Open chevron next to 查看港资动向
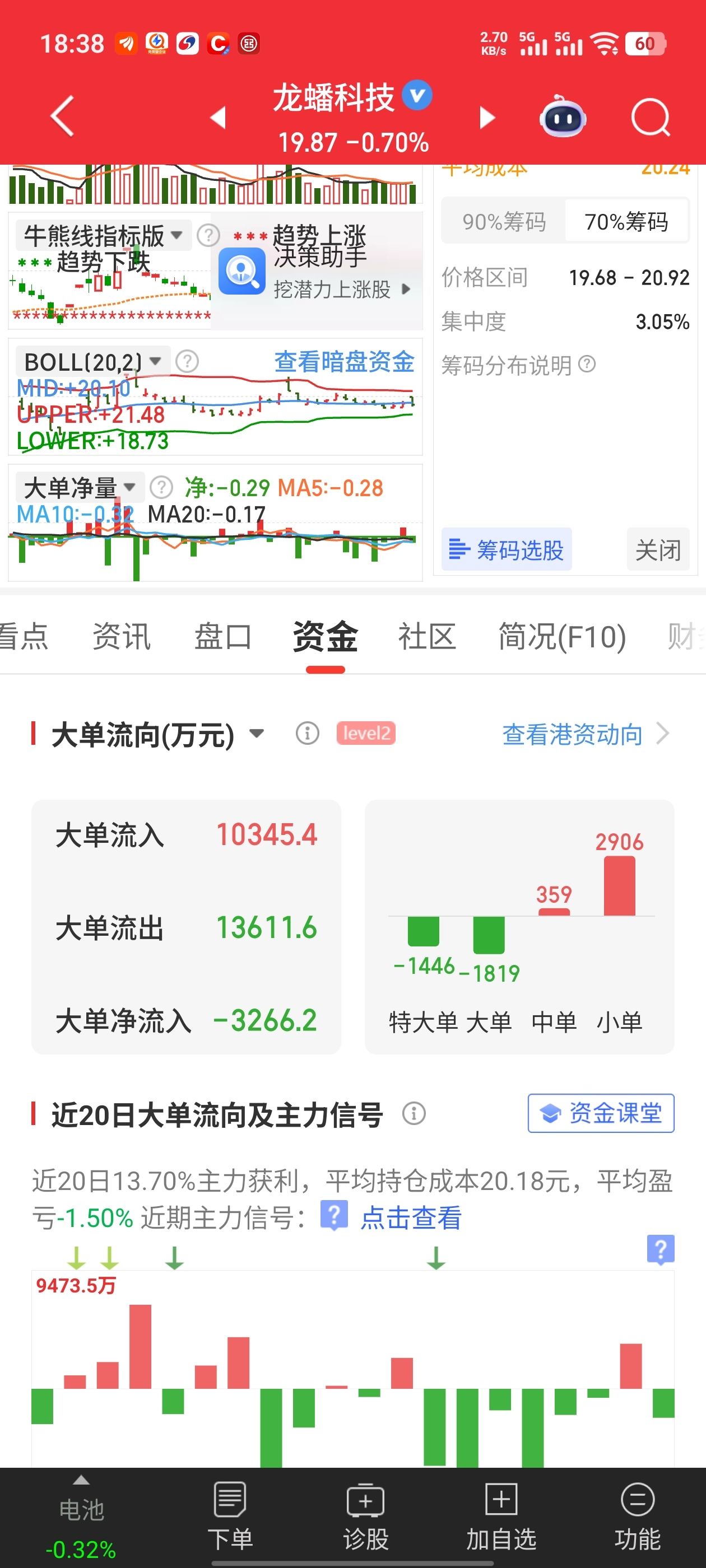 tap(663, 733)
